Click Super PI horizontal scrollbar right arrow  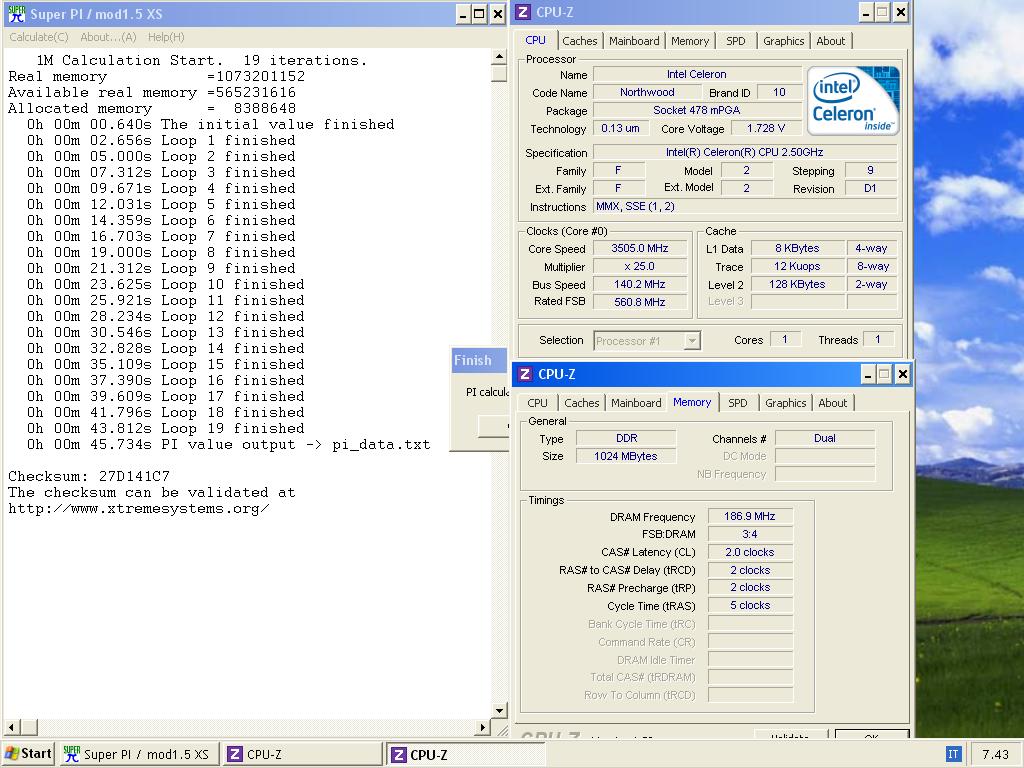pyautogui.click(x=483, y=727)
